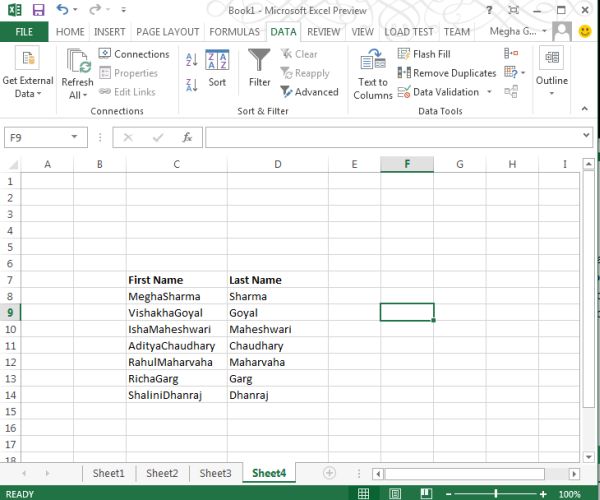Open account menu for Megha G...
This screenshot has height=500, width=600.
(518, 31)
